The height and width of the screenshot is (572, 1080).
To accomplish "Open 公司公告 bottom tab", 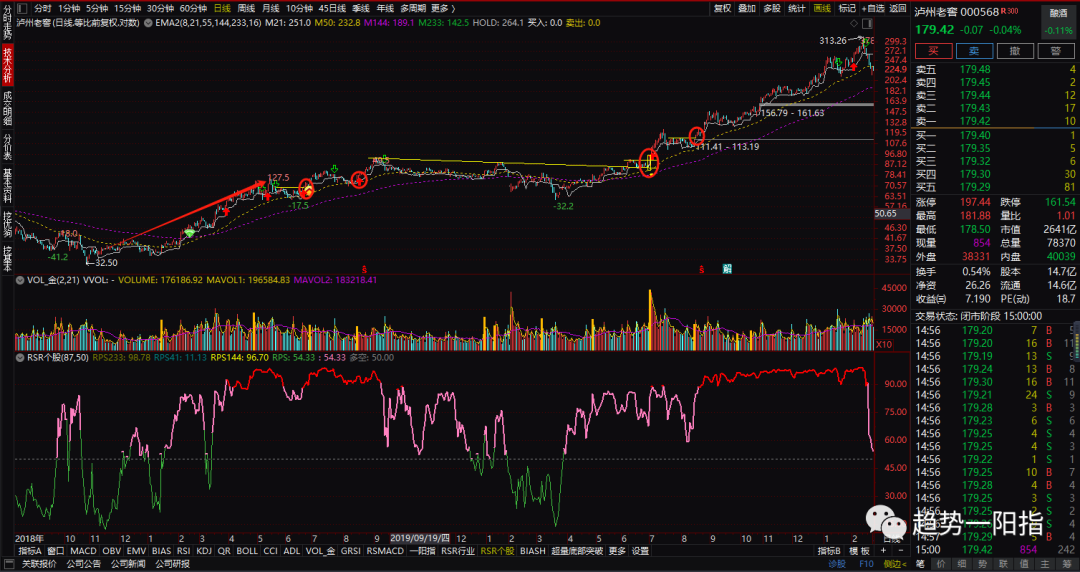I will [84, 564].
